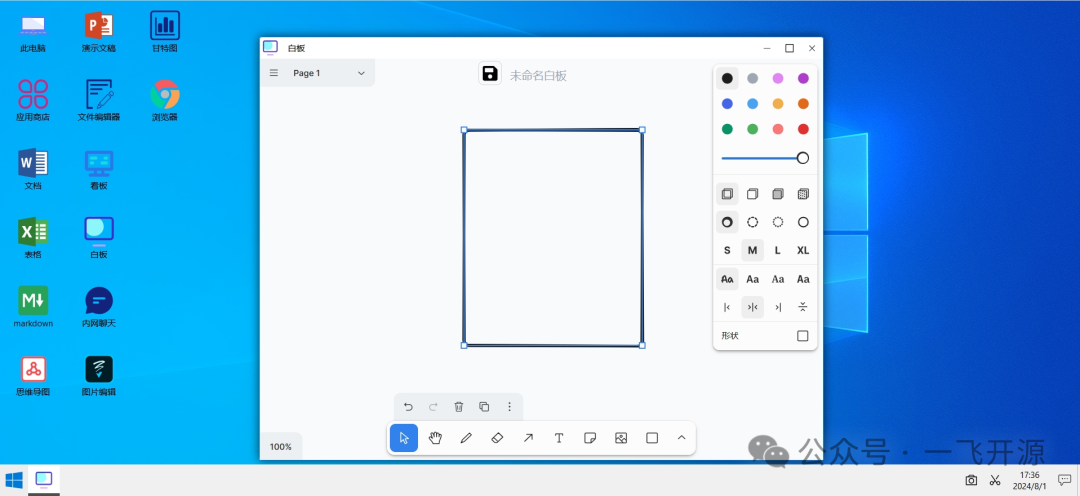Save whiteboard using floppy disk icon
1080x496 pixels.
click(490, 74)
